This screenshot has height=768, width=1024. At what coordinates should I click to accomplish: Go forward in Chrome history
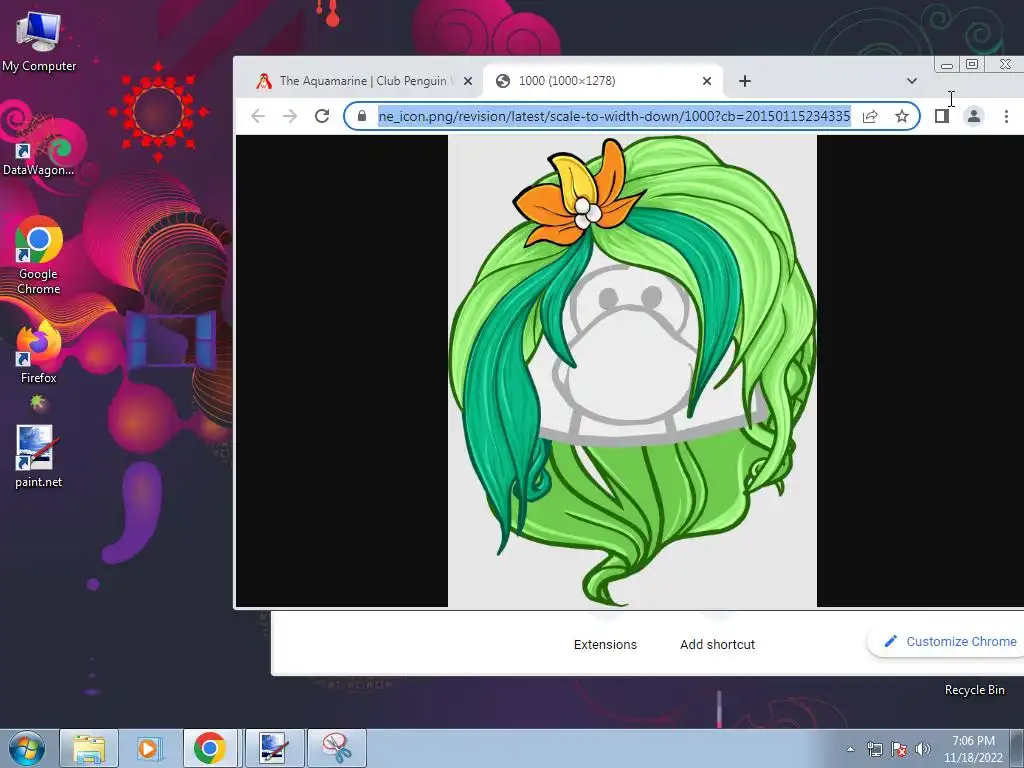point(290,116)
